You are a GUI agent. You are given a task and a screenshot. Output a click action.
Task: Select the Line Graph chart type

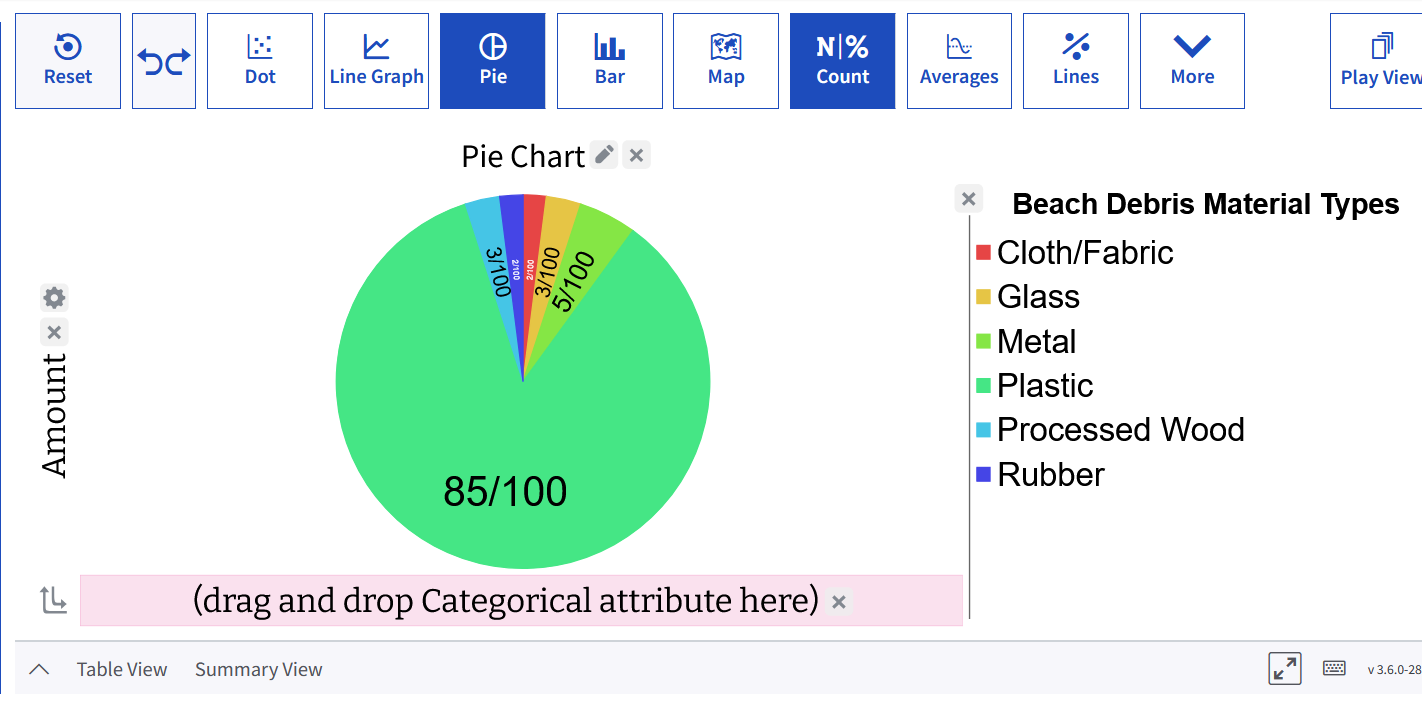click(376, 61)
